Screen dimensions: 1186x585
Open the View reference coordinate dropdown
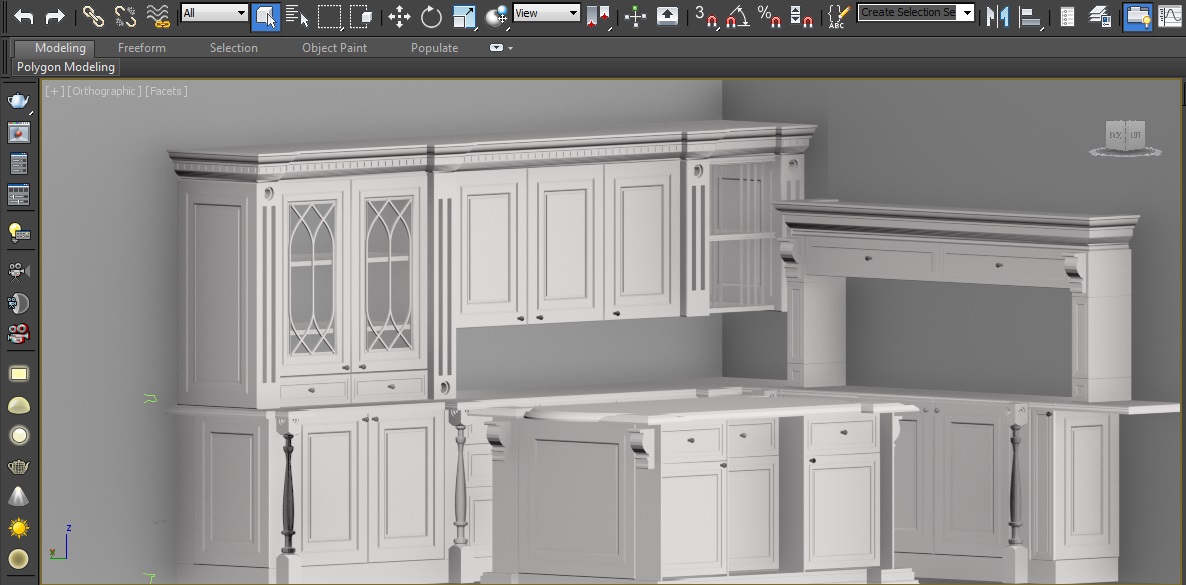pyautogui.click(x=546, y=13)
